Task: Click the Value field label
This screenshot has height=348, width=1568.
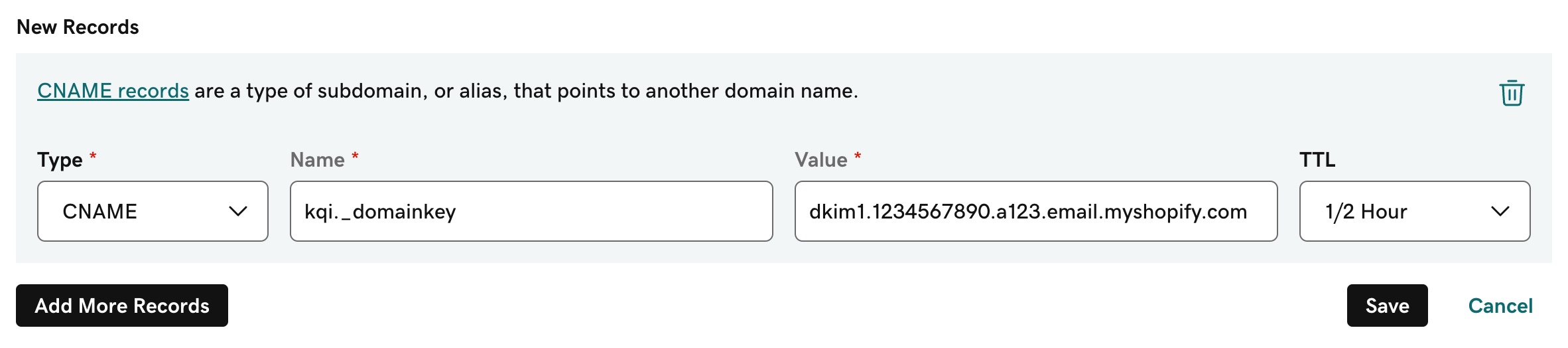Action: coord(820,160)
